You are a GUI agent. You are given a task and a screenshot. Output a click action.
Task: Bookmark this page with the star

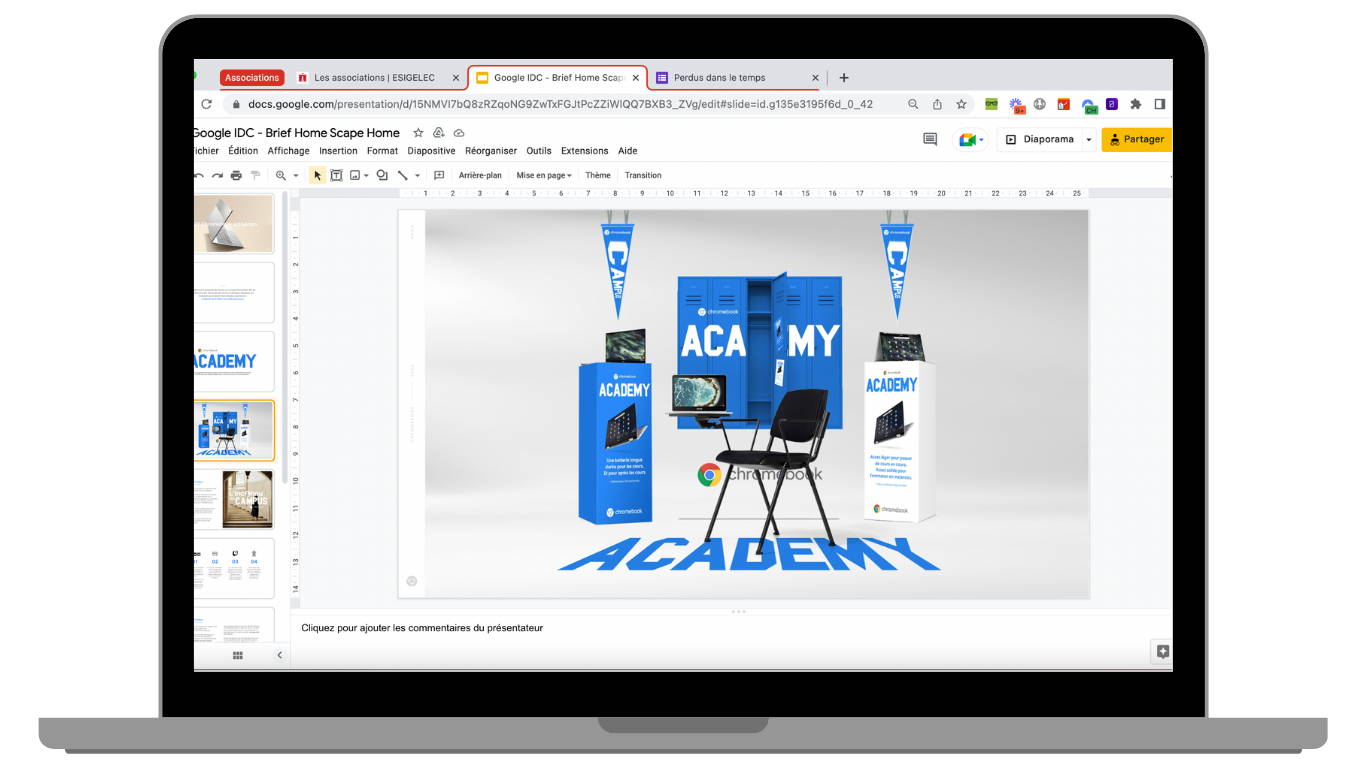961,104
